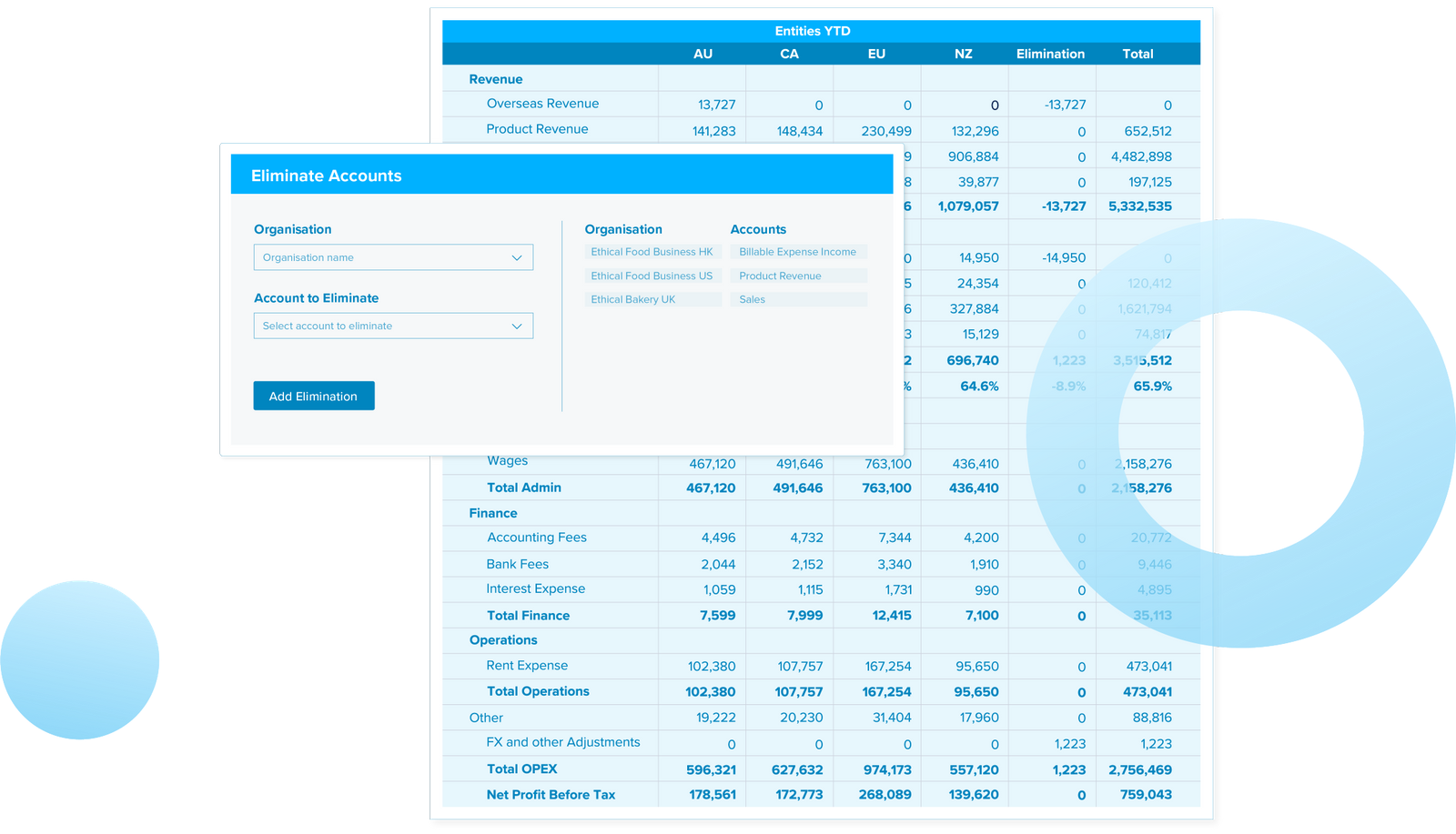Click the Add Elimination button
Image resolution: width=1456 pixels, height=834 pixels.
[x=313, y=396]
